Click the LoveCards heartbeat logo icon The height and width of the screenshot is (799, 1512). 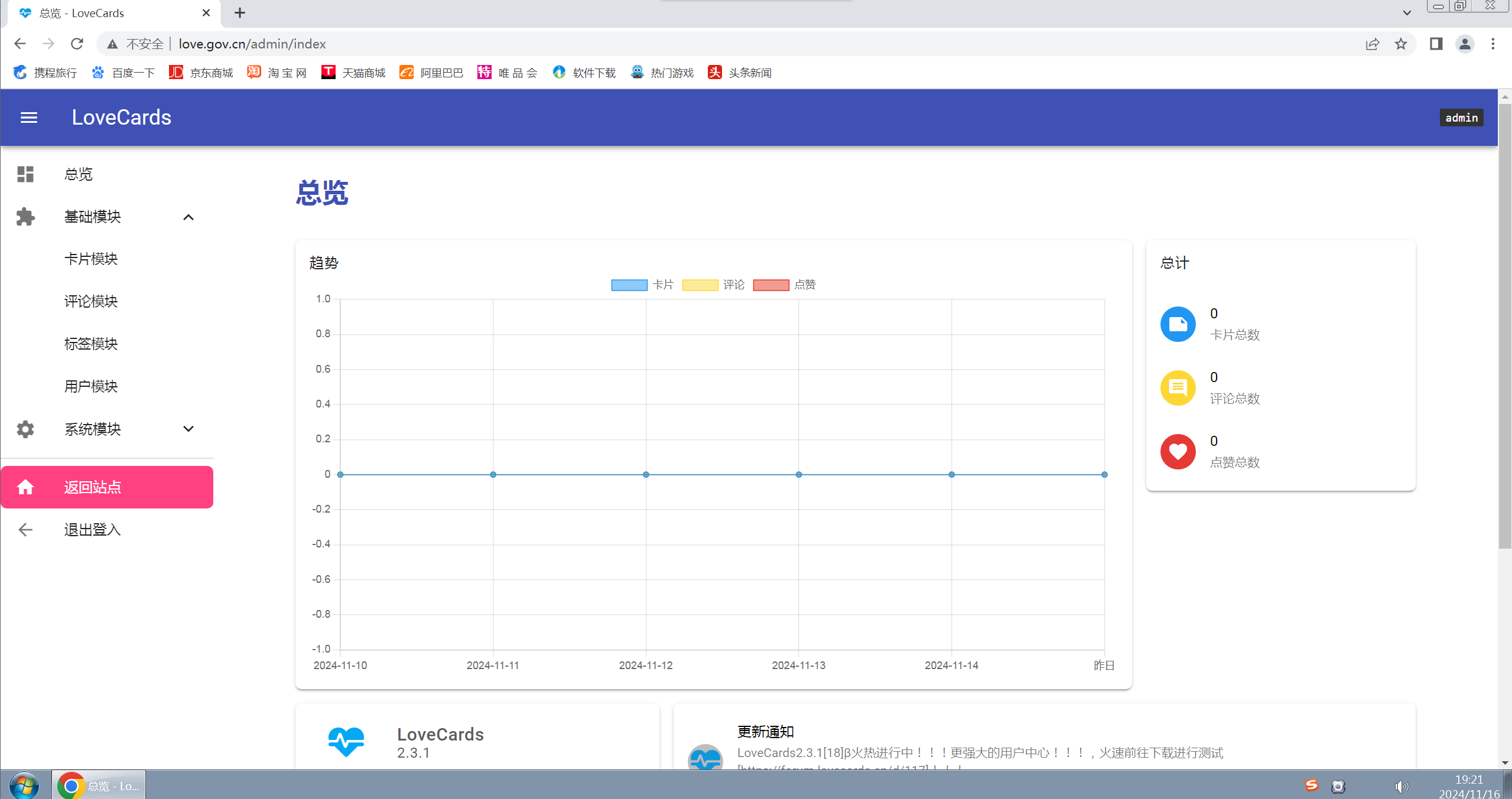(346, 742)
